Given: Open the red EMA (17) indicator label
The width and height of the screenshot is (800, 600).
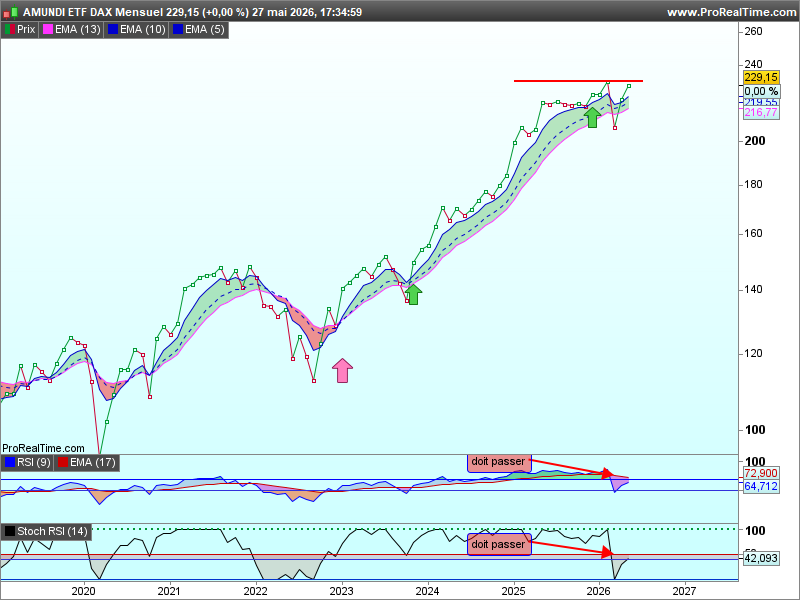Looking at the screenshot, I should pyautogui.click(x=93, y=462).
